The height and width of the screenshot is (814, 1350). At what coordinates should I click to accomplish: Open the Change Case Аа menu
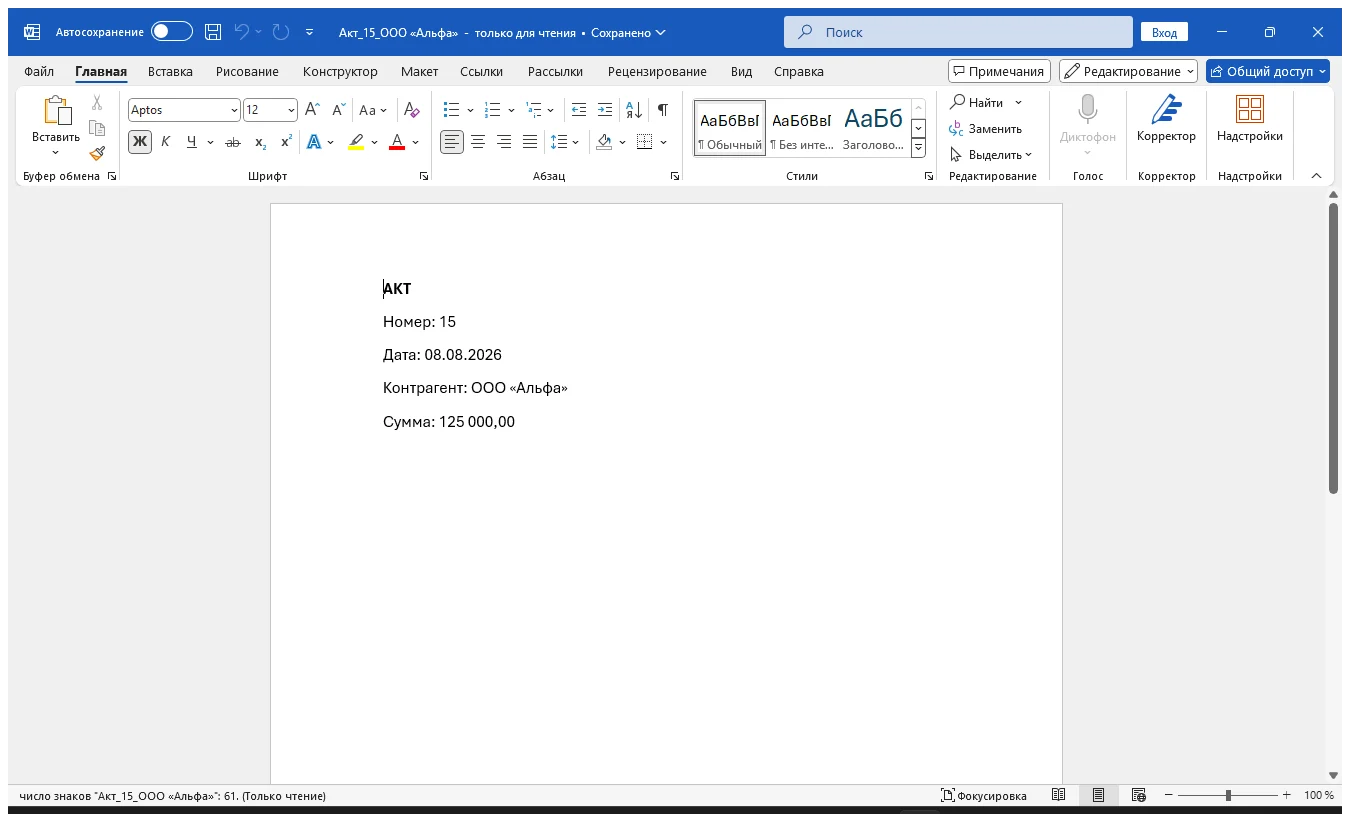(373, 110)
